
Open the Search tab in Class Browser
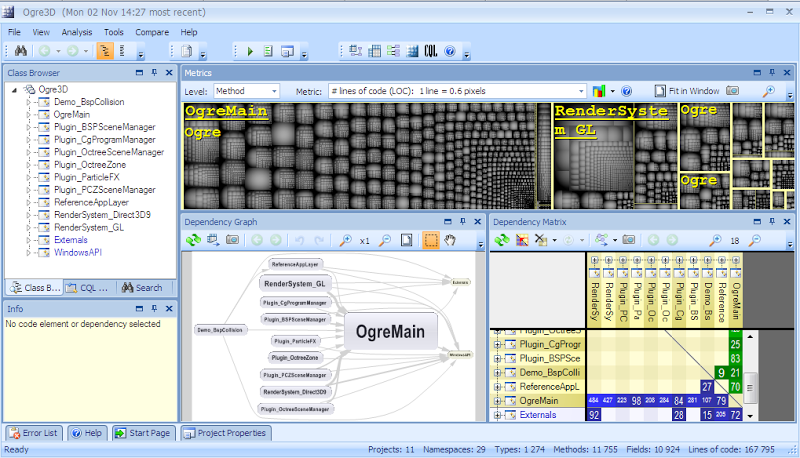(x=142, y=288)
